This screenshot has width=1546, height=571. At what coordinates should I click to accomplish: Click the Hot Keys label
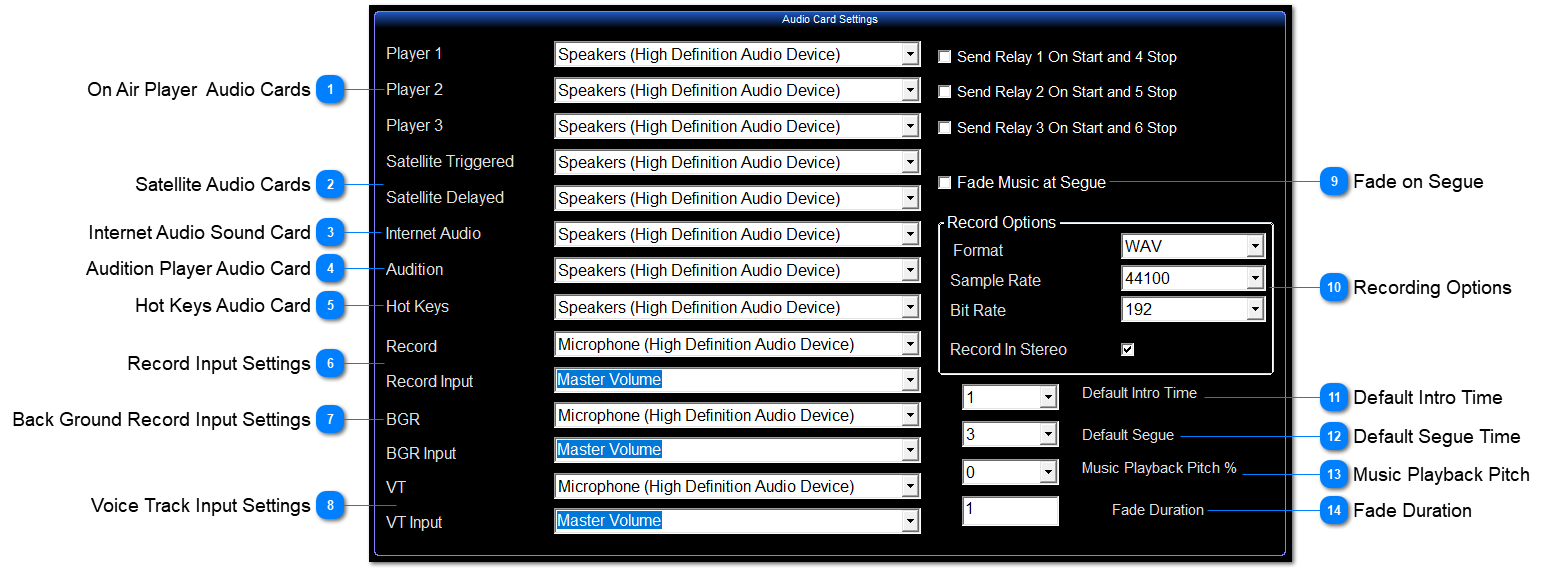[x=417, y=307]
